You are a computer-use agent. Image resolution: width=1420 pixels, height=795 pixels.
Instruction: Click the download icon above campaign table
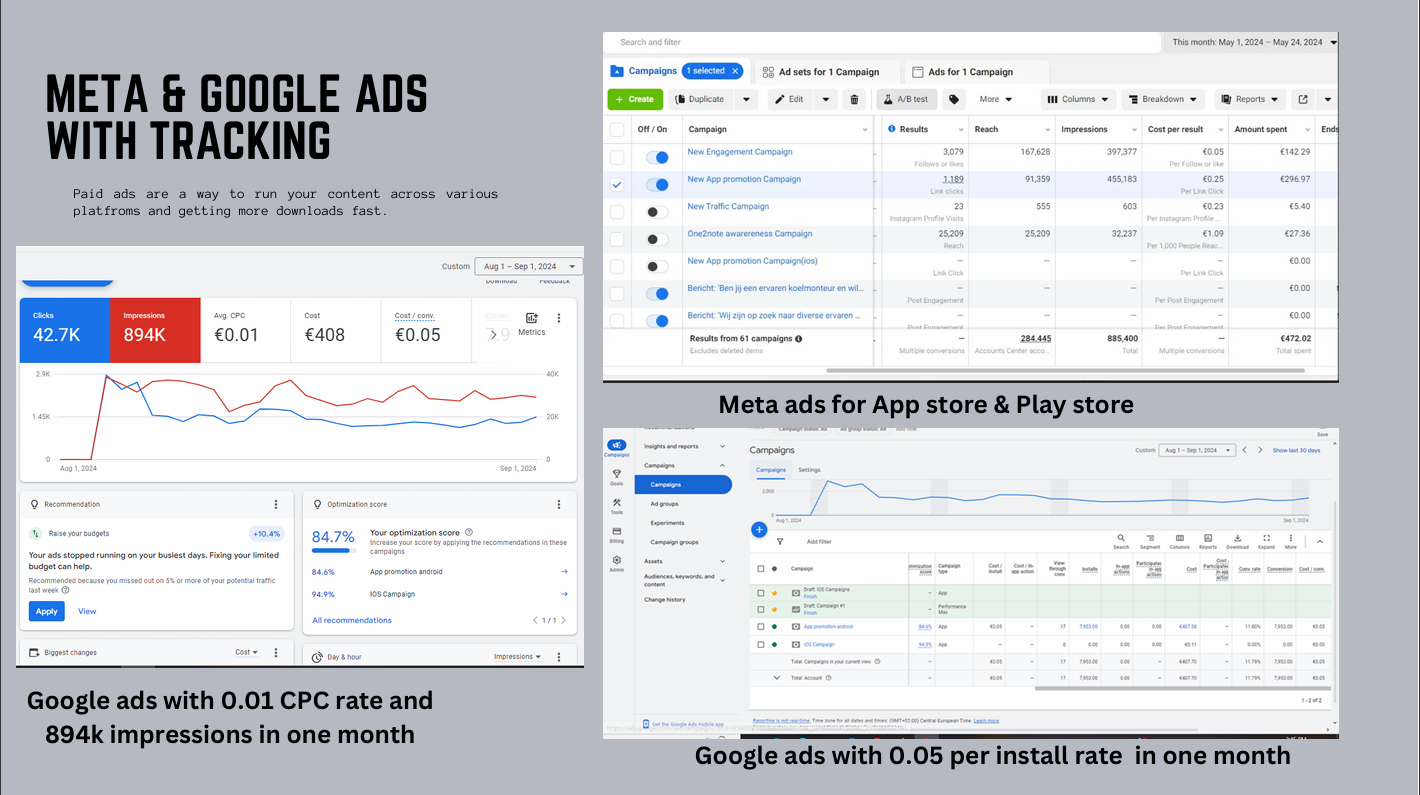[x=1237, y=539]
